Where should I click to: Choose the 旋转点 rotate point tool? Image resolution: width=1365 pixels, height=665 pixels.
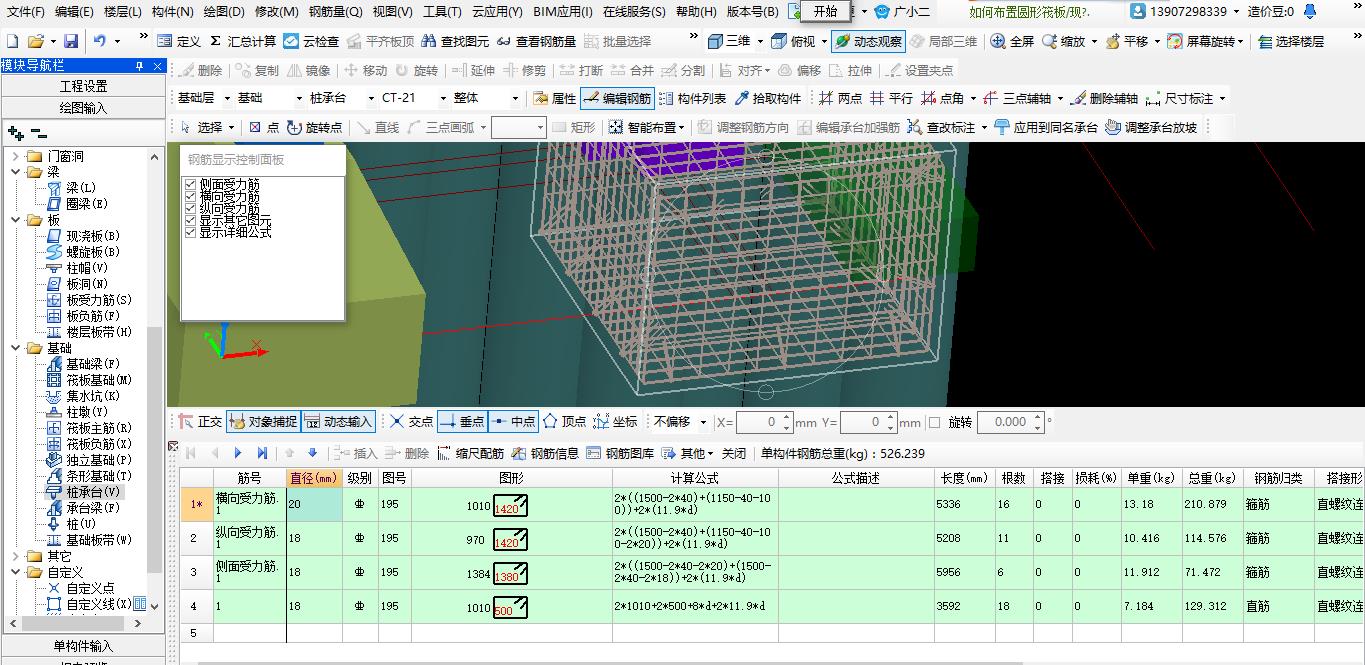[x=314, y=127]
